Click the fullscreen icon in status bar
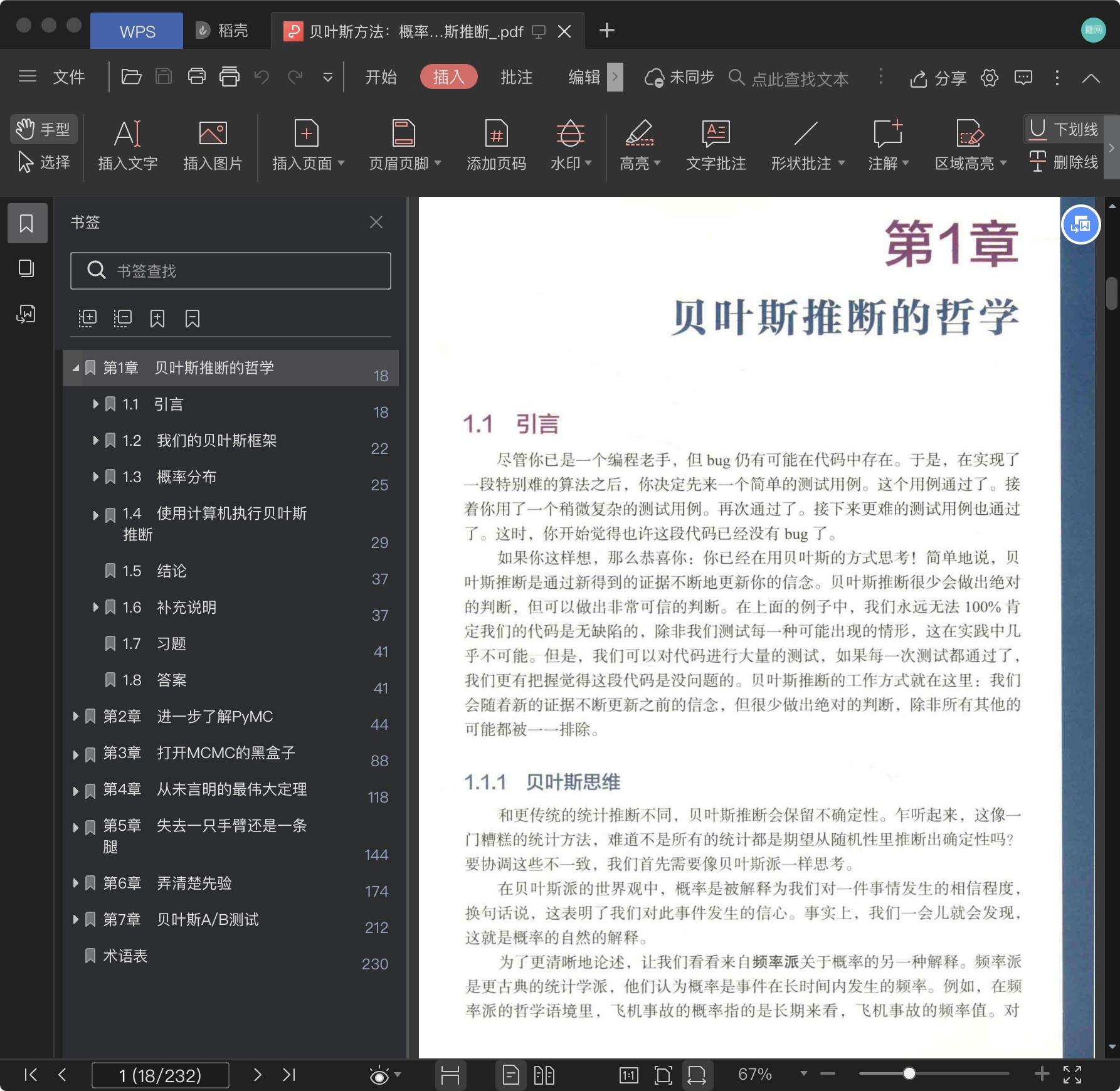The width and height of the screenshot is (1120, 1091). [1072, 1075]
